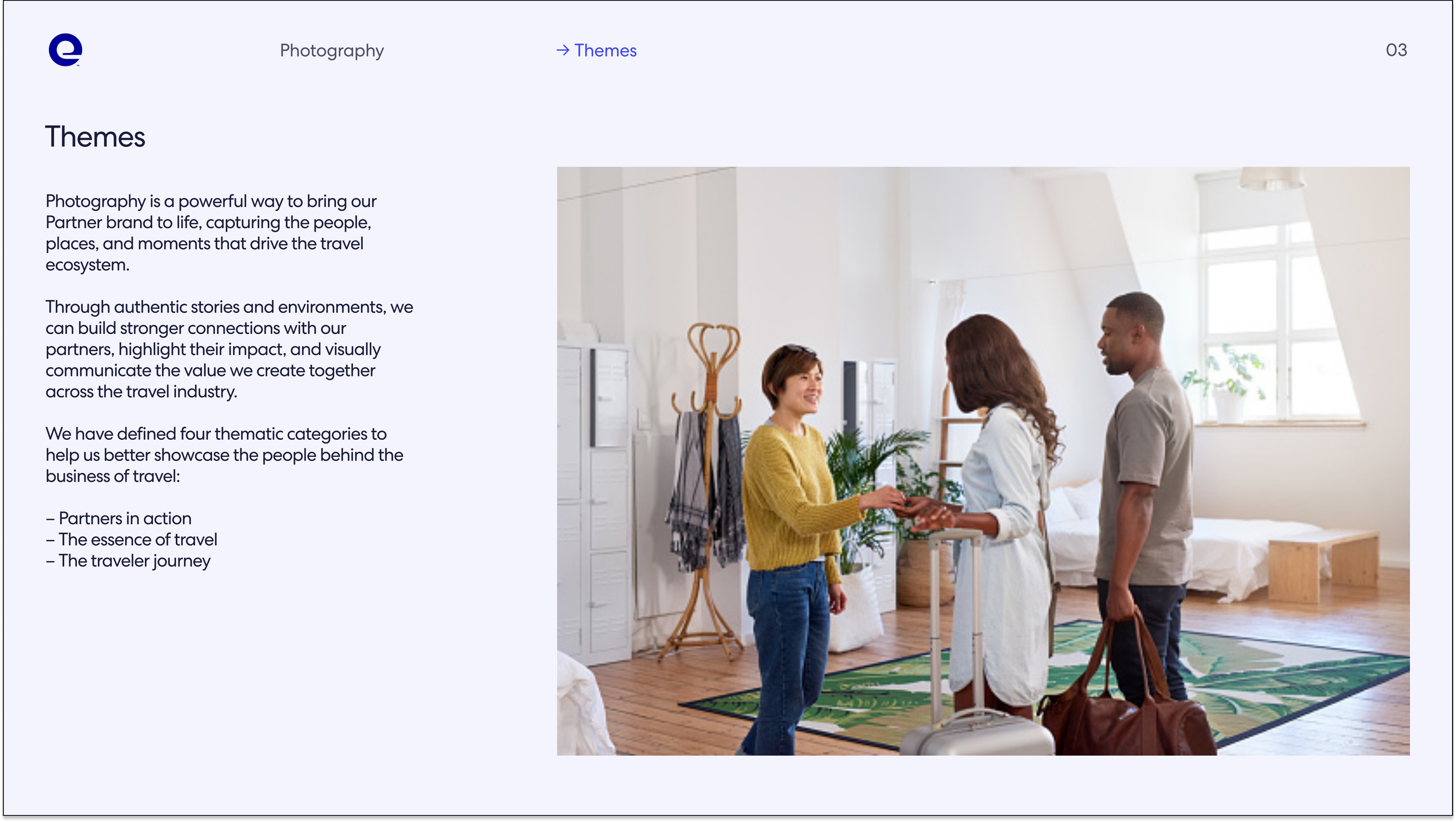Screen dimensions: 1456x822
Task: Click the blue Expedia 'e' logo
Action: click(x=65, y=50)
